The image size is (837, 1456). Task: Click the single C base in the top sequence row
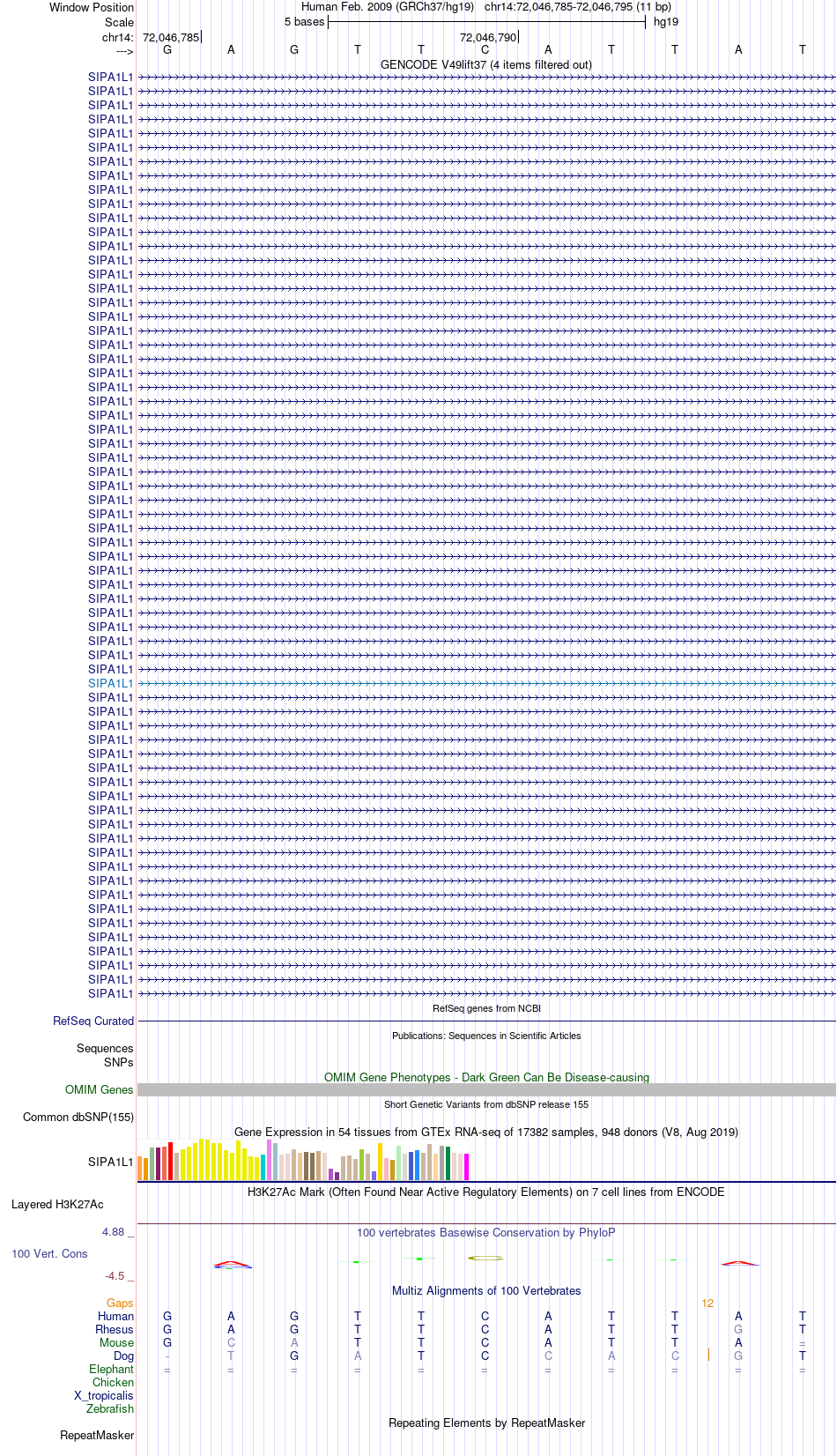pyautogui.click(x=485, y=50)
